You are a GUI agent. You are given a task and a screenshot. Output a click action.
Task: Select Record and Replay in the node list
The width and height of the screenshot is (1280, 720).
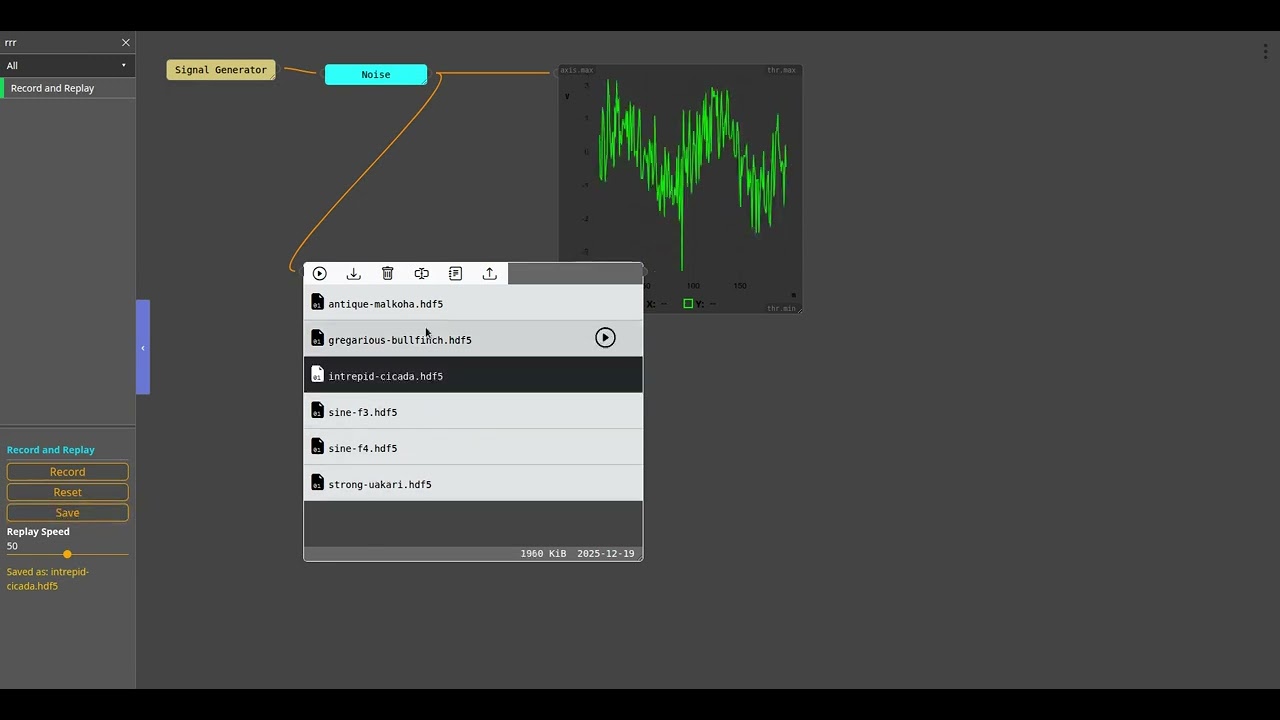point(68,88)
